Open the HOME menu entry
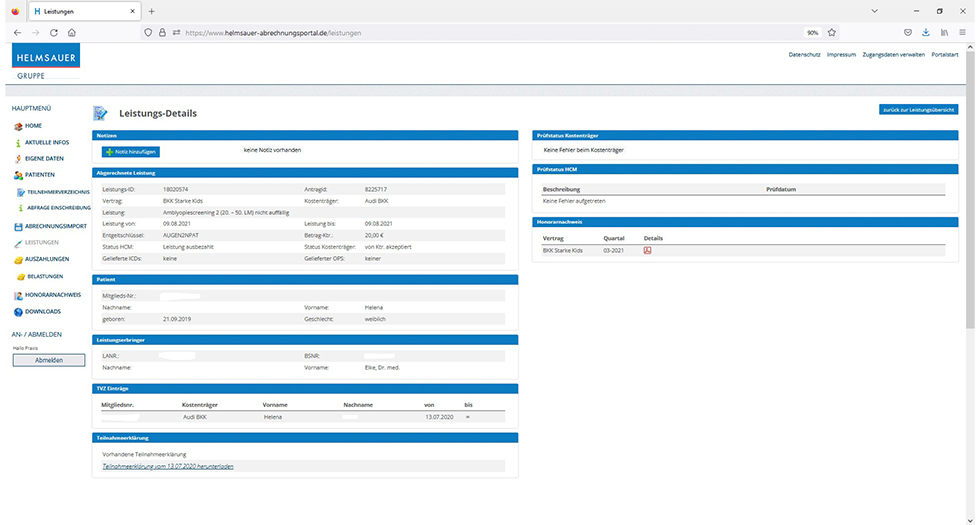 [33, 126]
